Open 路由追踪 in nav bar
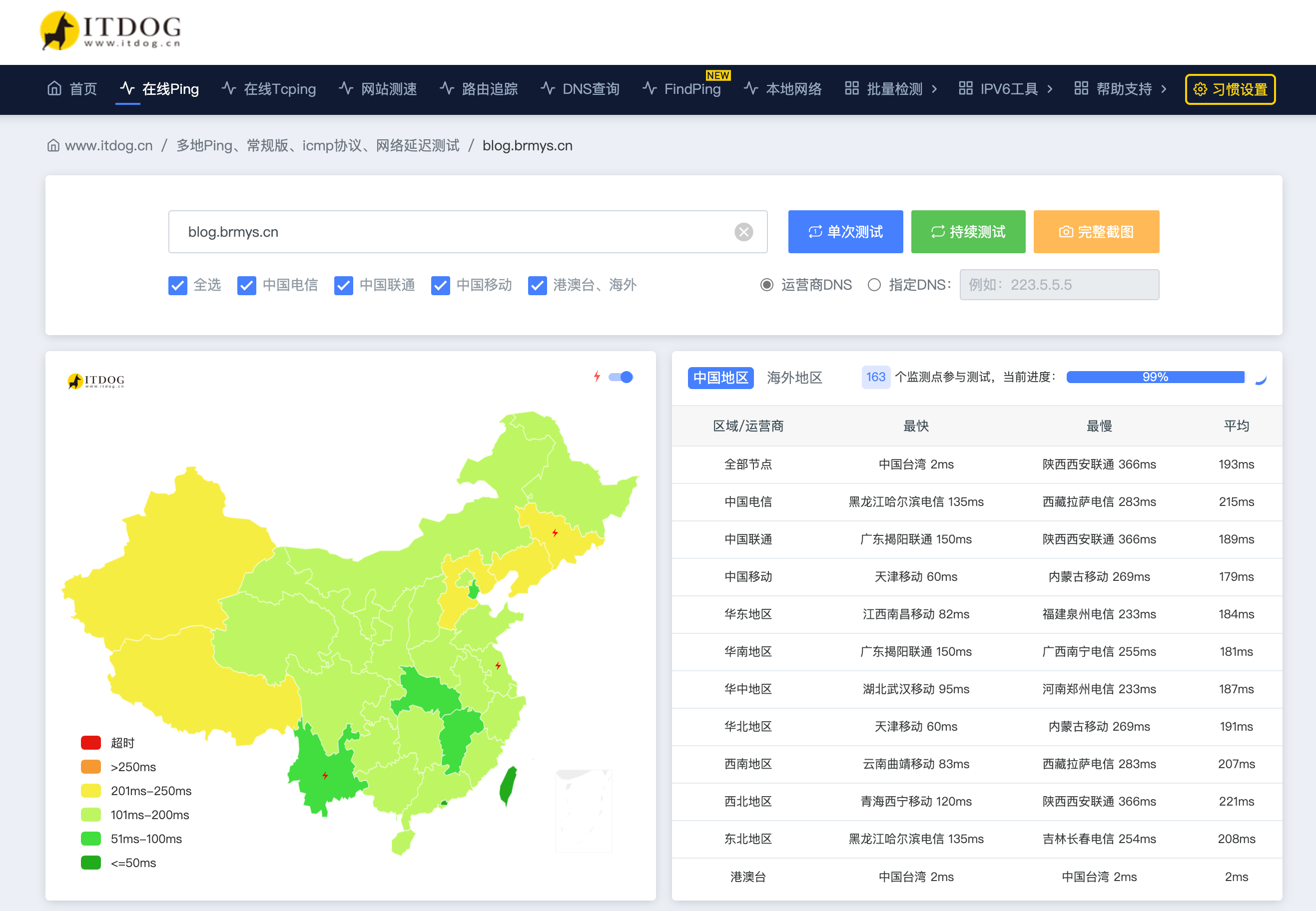Image resolution: width=1316 pixels, height=911 pixels. [479, 89]
